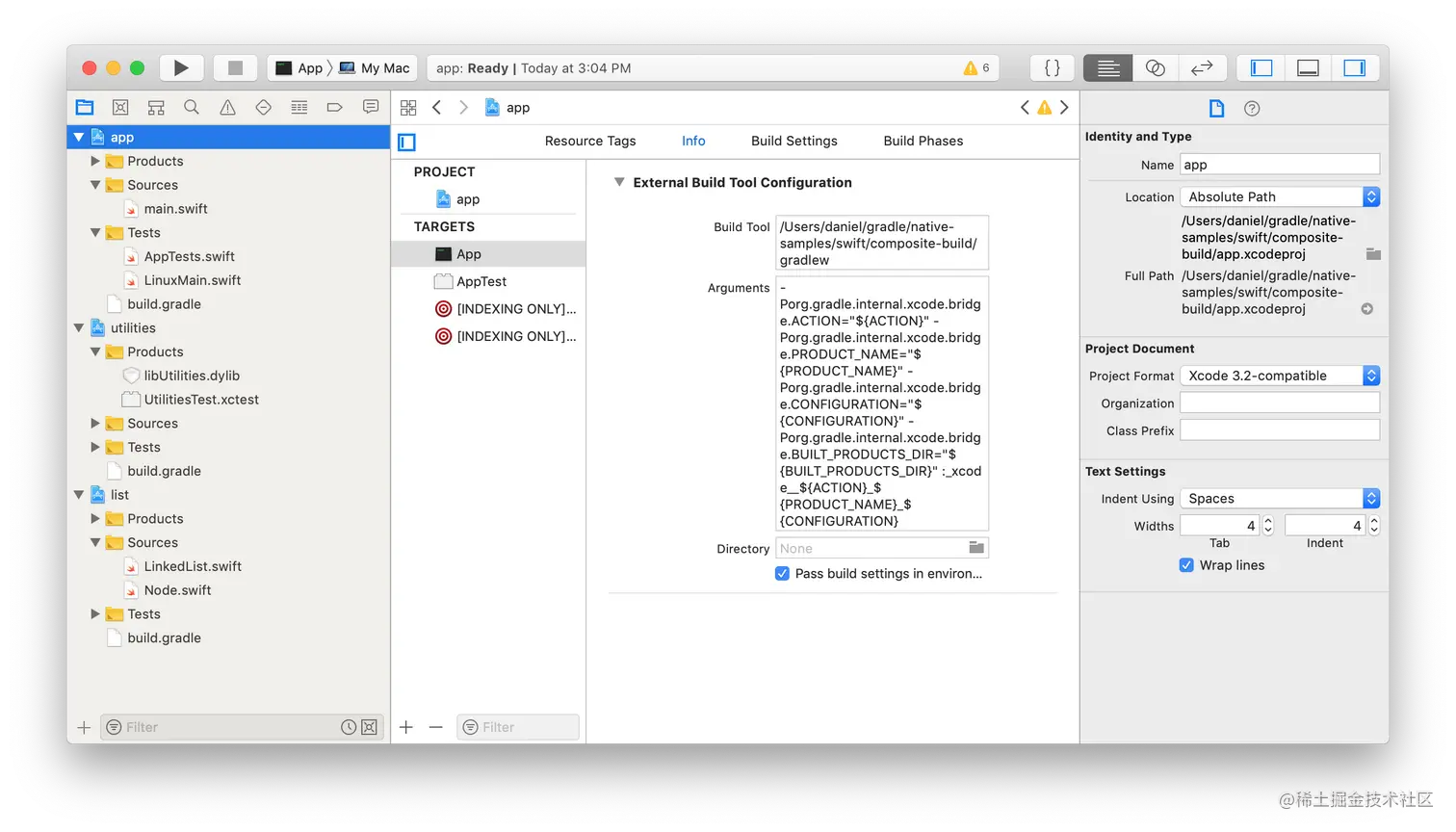Expand Sources folder under utilities
This screenshot has height=832, width=1456.
coord(95,423)
